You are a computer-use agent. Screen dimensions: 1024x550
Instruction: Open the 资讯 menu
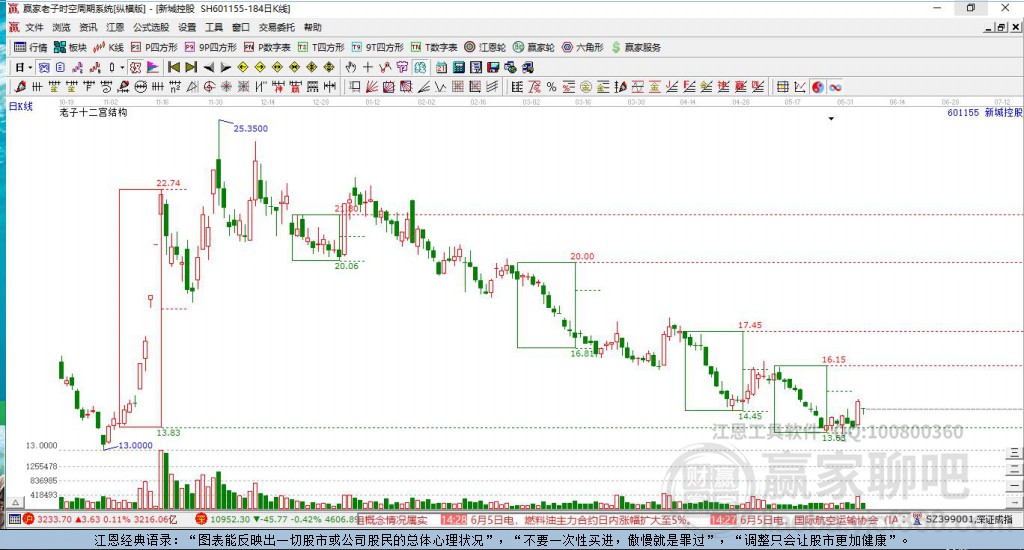(x=88, y=27)
